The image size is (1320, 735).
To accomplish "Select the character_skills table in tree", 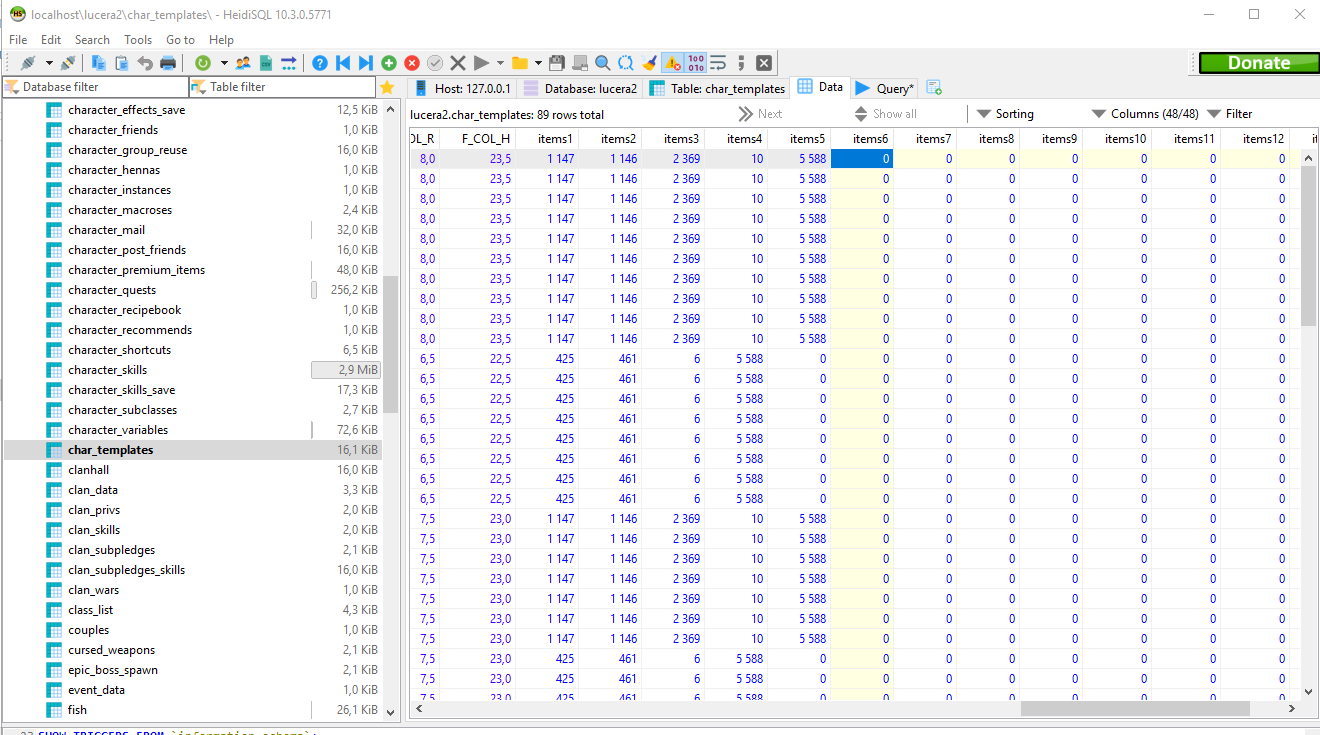I will pos(107,370).
